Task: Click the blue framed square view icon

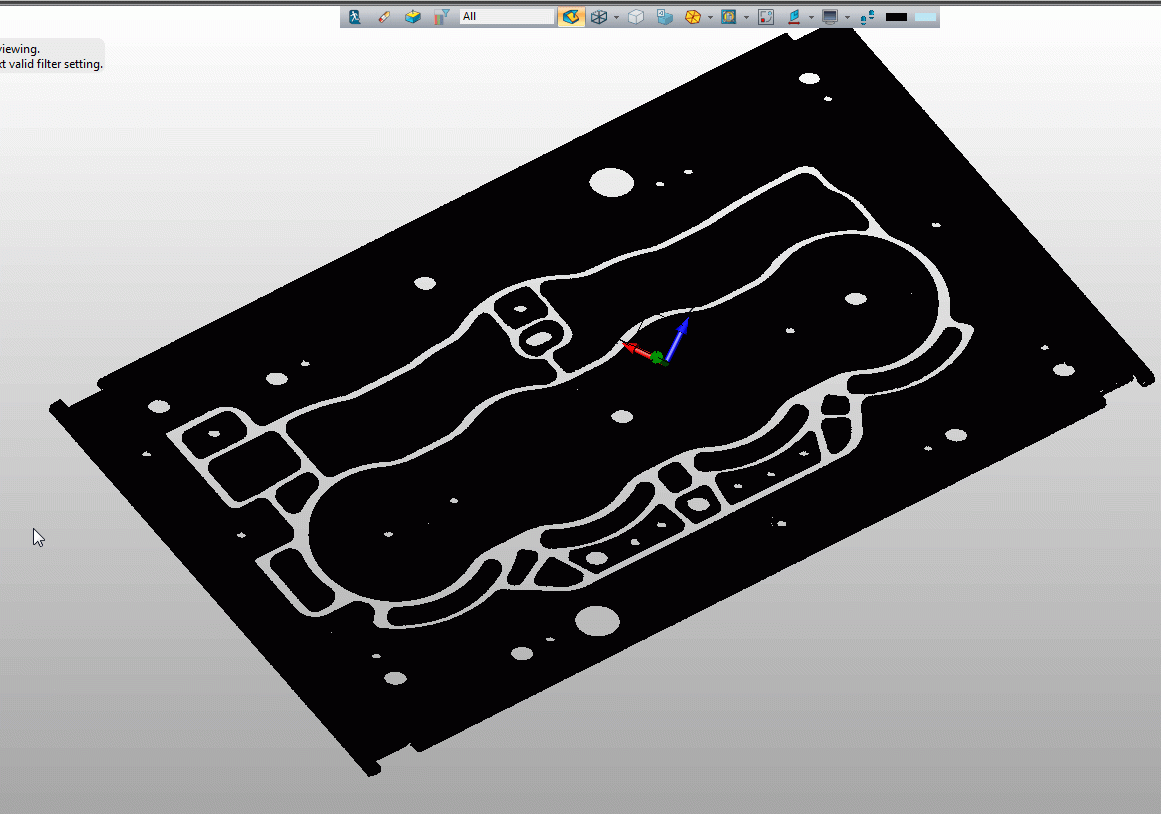Action: 729,16
